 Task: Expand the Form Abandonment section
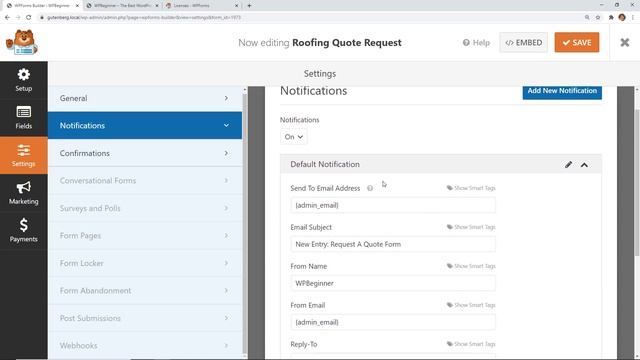point(145,291)
